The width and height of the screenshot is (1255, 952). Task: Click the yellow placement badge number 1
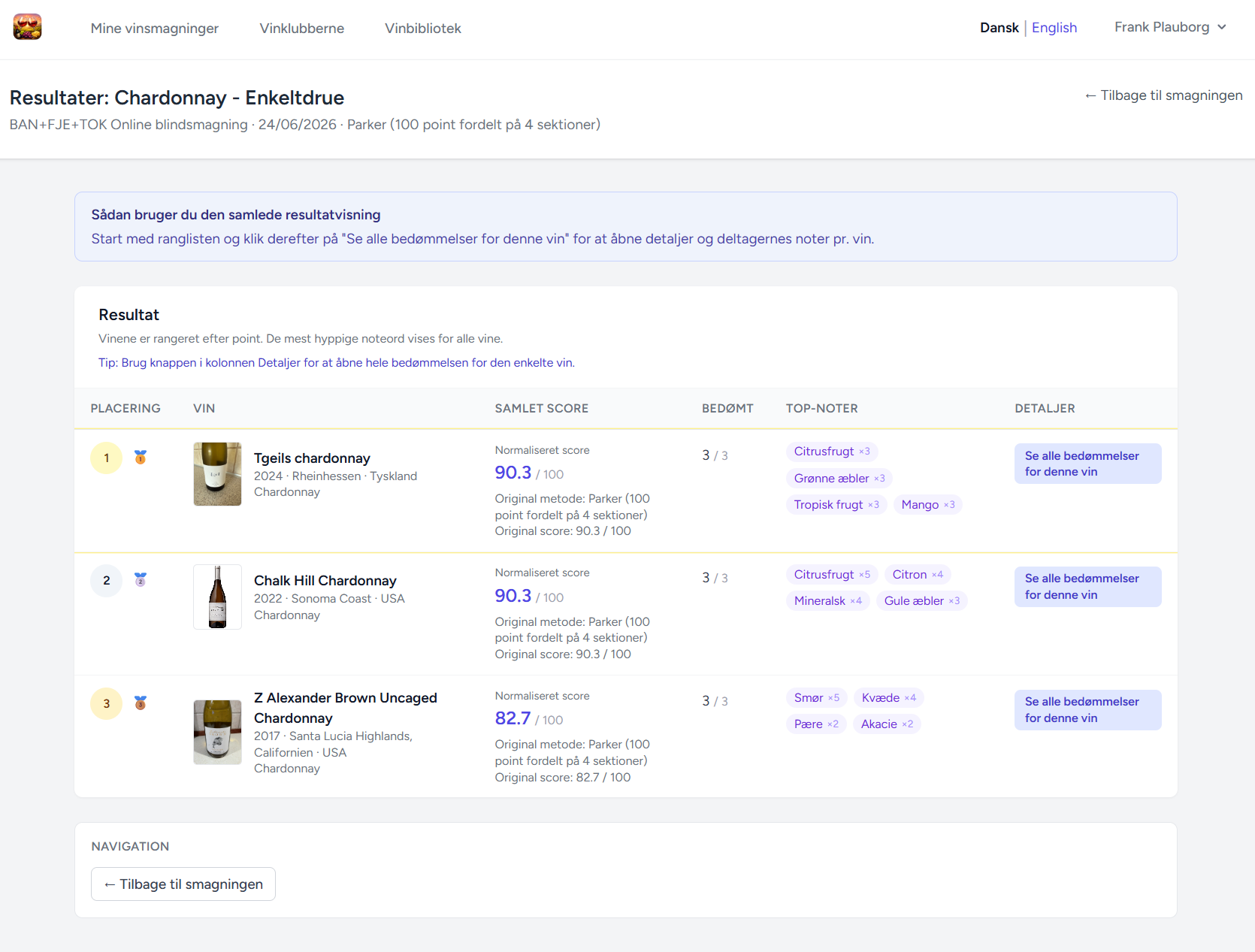107,458
